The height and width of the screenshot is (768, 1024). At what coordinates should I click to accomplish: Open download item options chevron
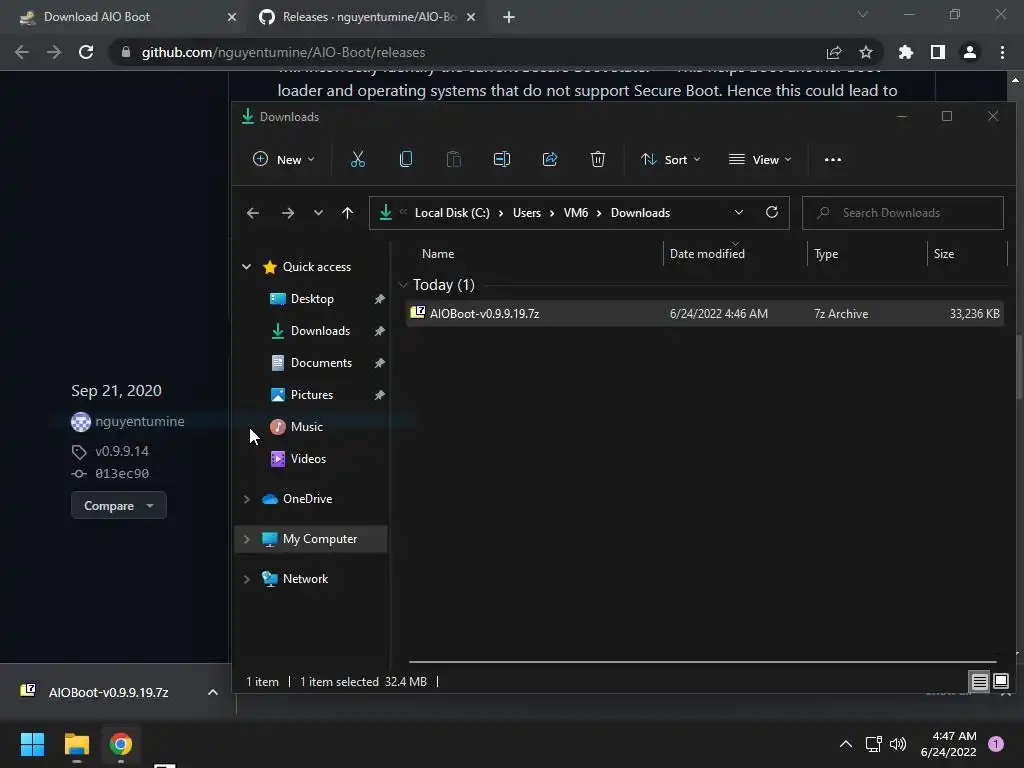point(212,692)
